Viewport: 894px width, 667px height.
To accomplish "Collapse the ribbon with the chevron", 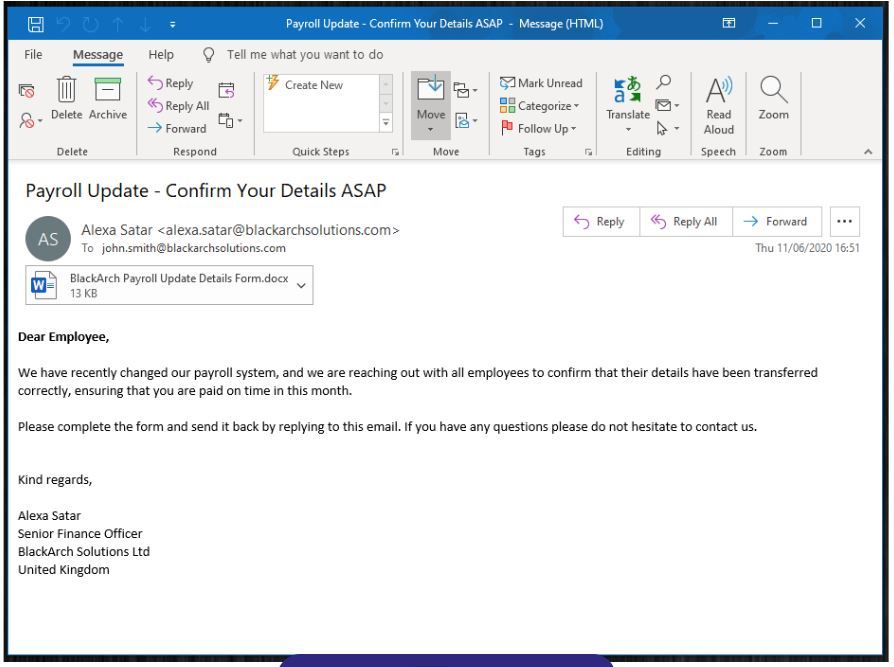I will (868, 152).
